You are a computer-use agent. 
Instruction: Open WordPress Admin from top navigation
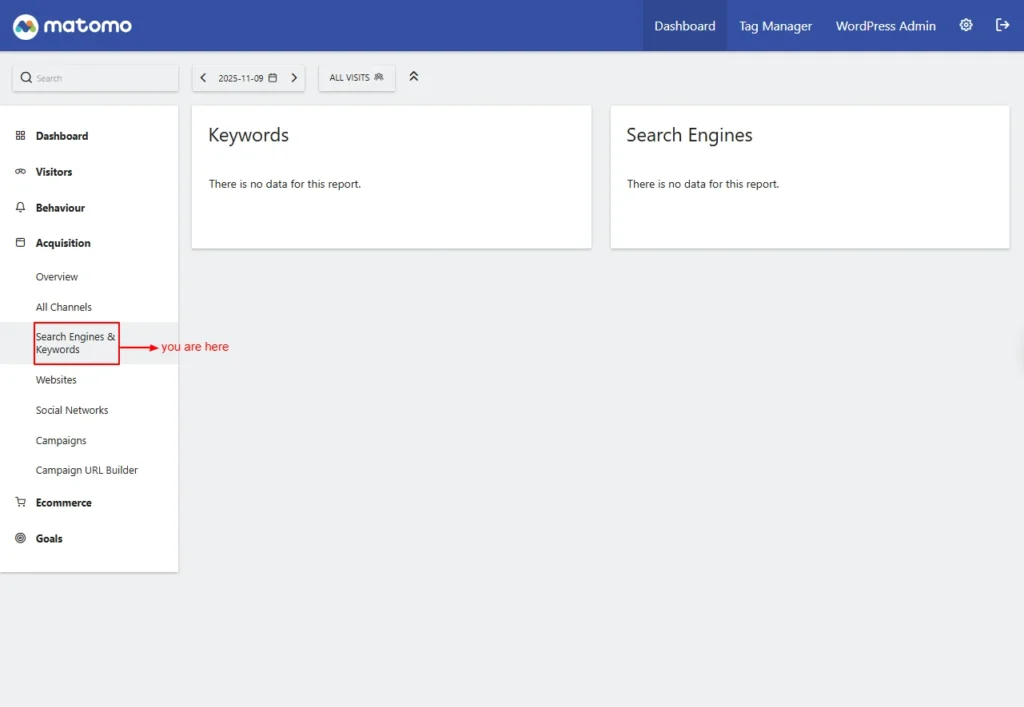coord(885,26)
